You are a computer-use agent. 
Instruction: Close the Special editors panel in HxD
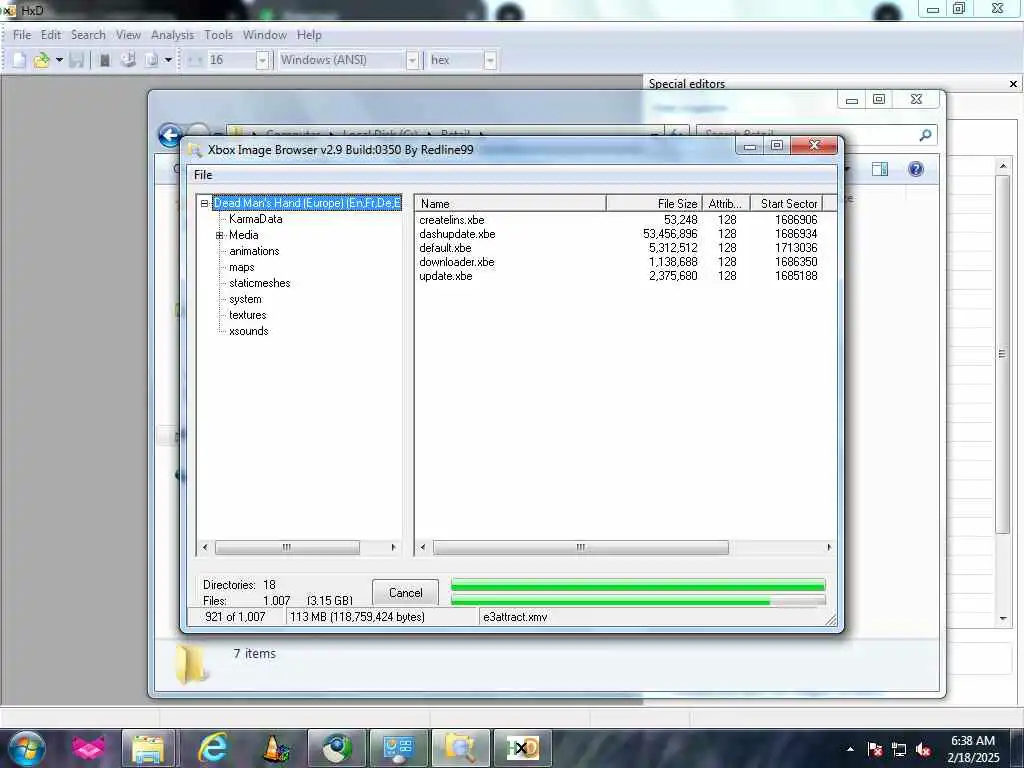point(1013,84)
